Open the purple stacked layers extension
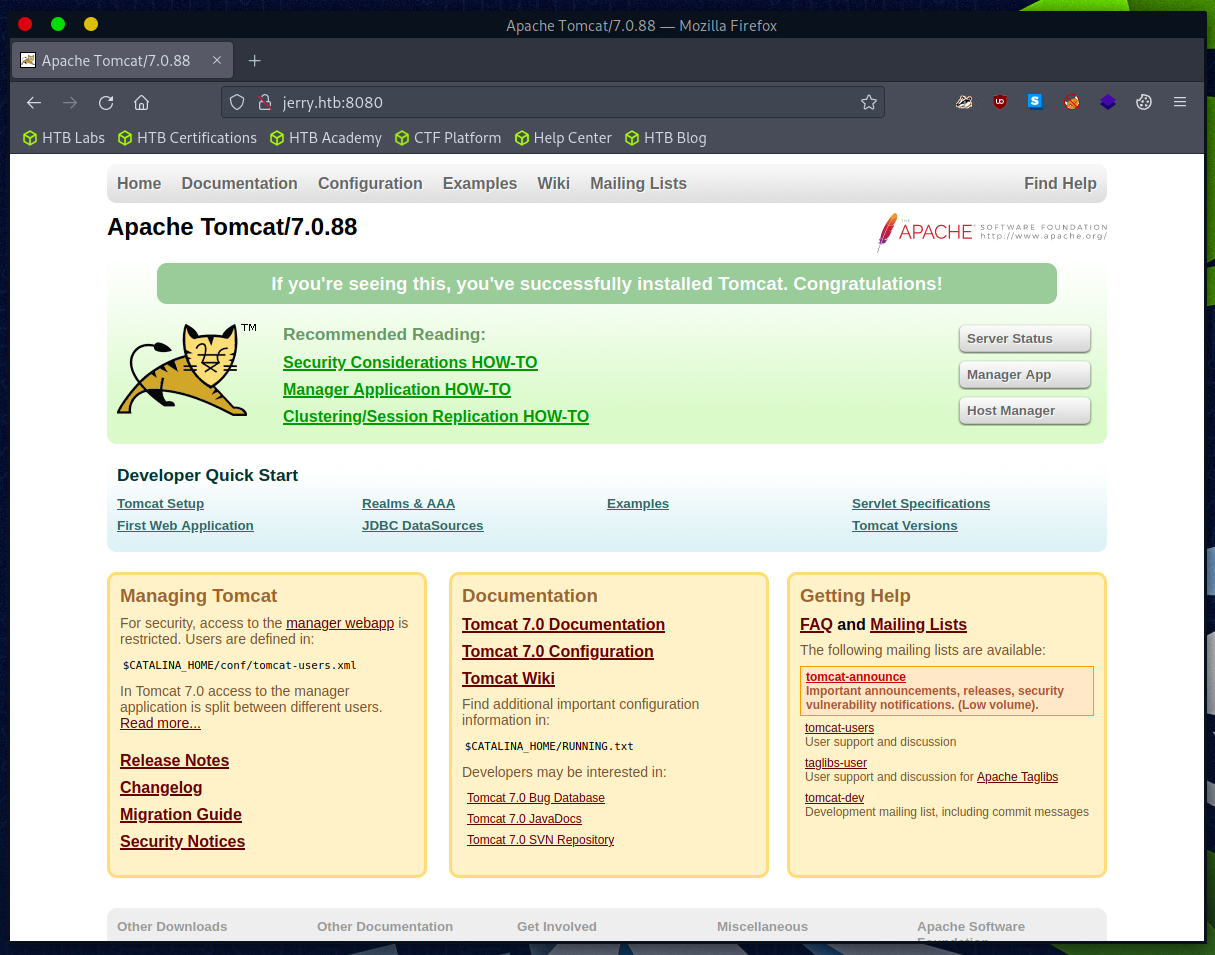The width and height of the screenshot is (1215, 955). (1108, 102)
